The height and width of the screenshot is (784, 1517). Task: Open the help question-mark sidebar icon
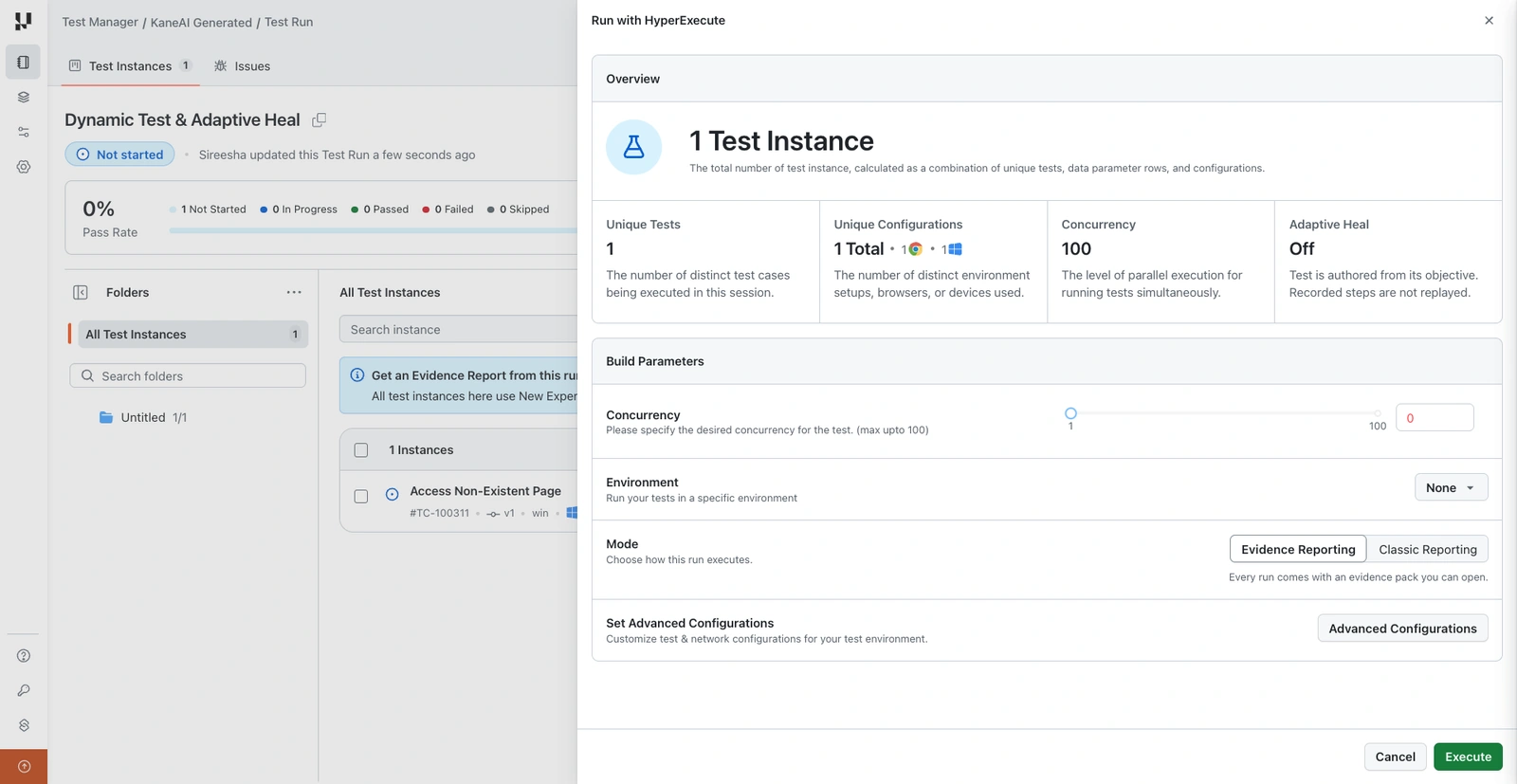click(24, 656)
